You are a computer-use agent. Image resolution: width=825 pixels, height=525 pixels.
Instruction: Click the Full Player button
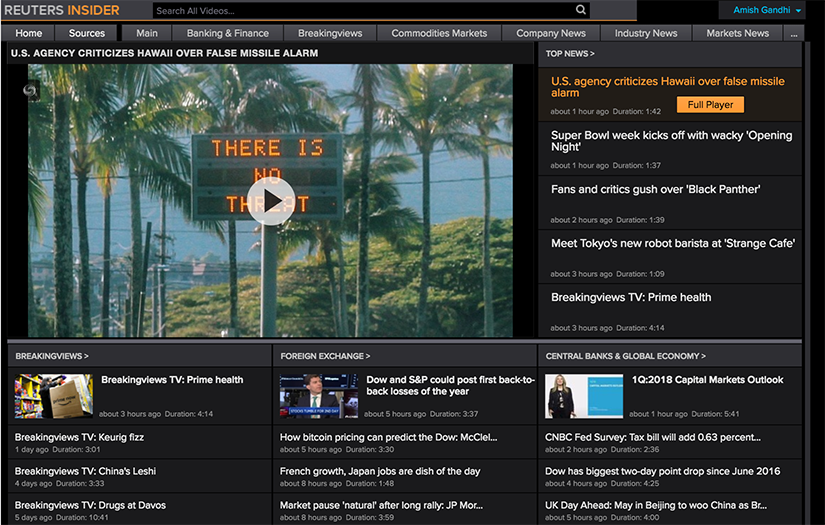click(710, 104)
